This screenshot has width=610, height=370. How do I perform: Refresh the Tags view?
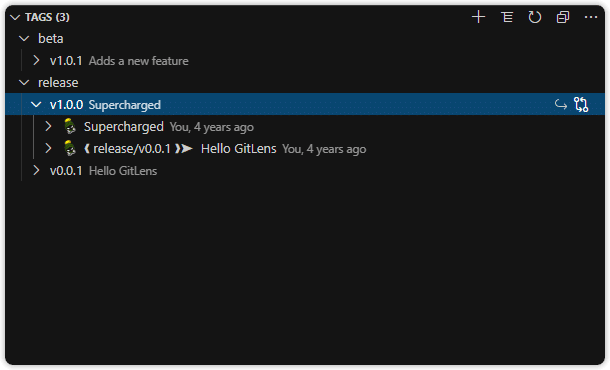pyautogui.click(x=535, y=17)
